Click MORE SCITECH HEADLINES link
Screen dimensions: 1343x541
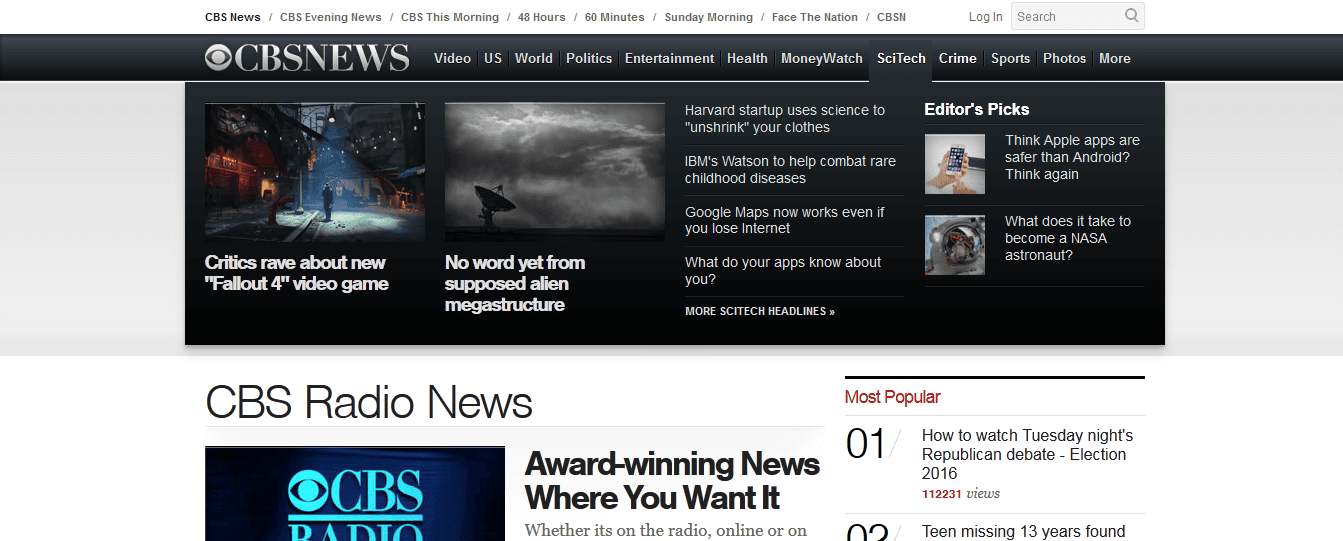[x=760, y=311]
